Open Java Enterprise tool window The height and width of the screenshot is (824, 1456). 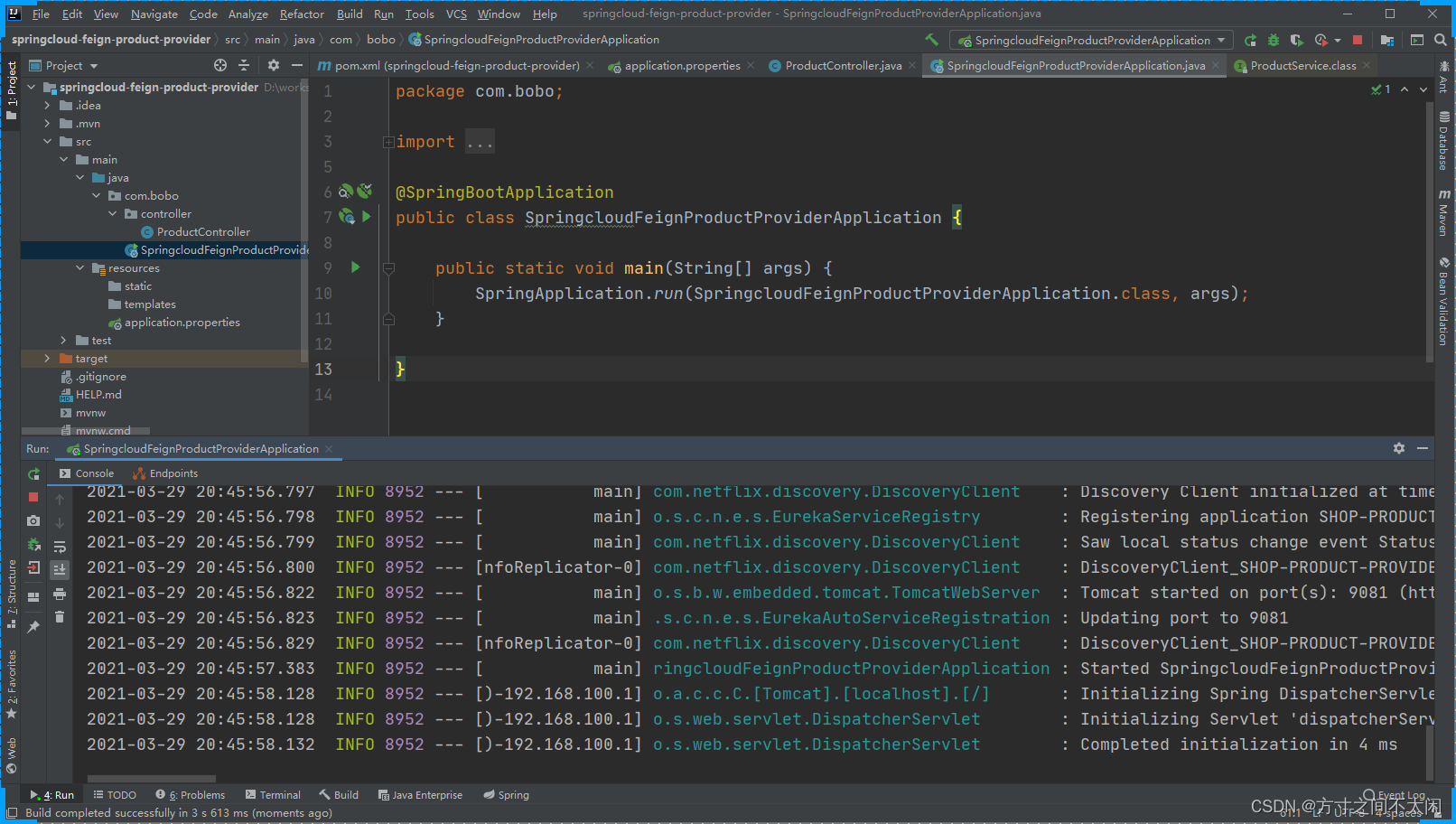[420, 795]
